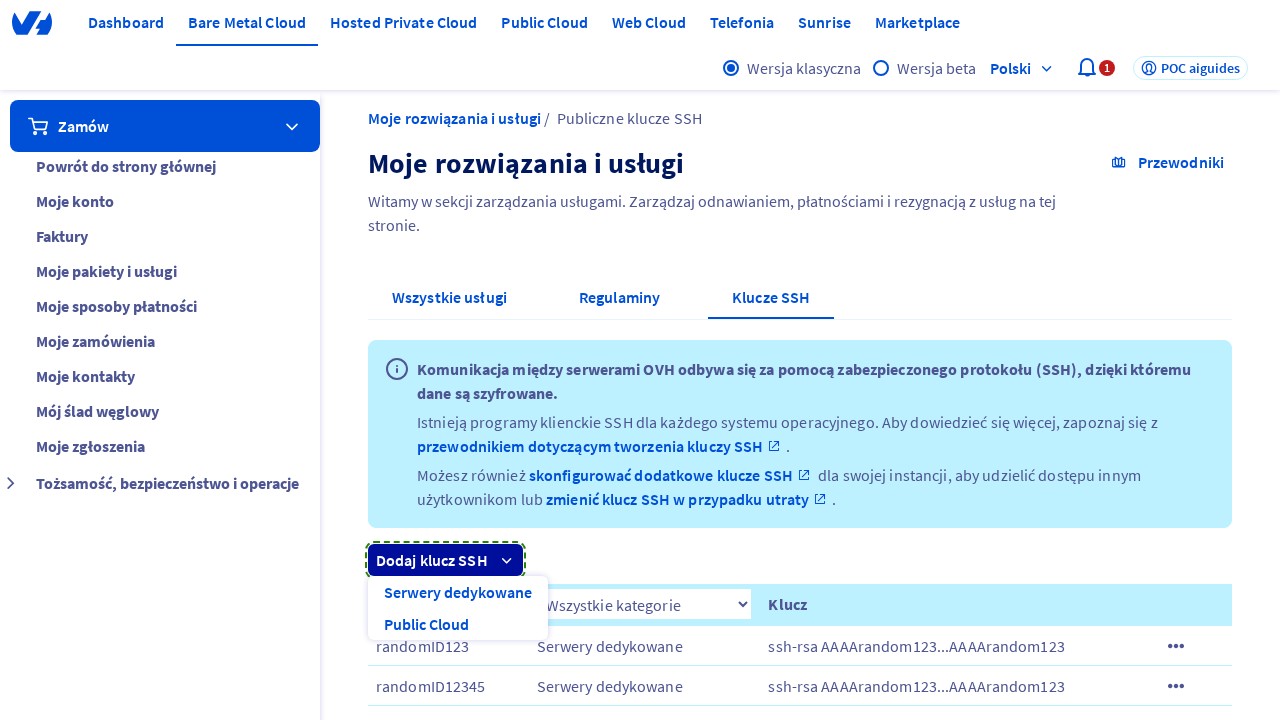1280x720 pixels.
Task: Click the POC aiguides user account badge
Action: pos(1190,68)
